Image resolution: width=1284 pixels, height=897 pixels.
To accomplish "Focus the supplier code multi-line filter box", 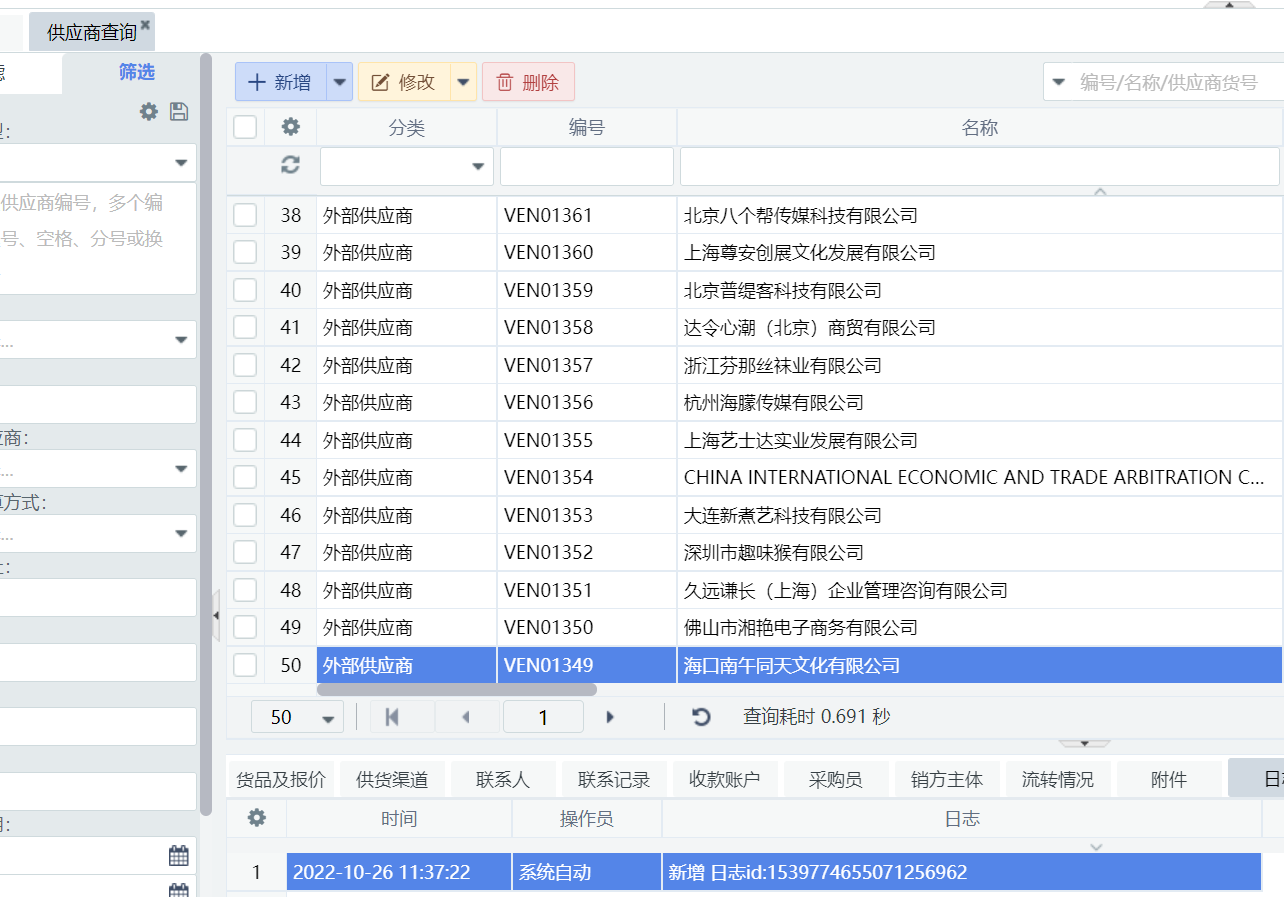I will point(98,239).
